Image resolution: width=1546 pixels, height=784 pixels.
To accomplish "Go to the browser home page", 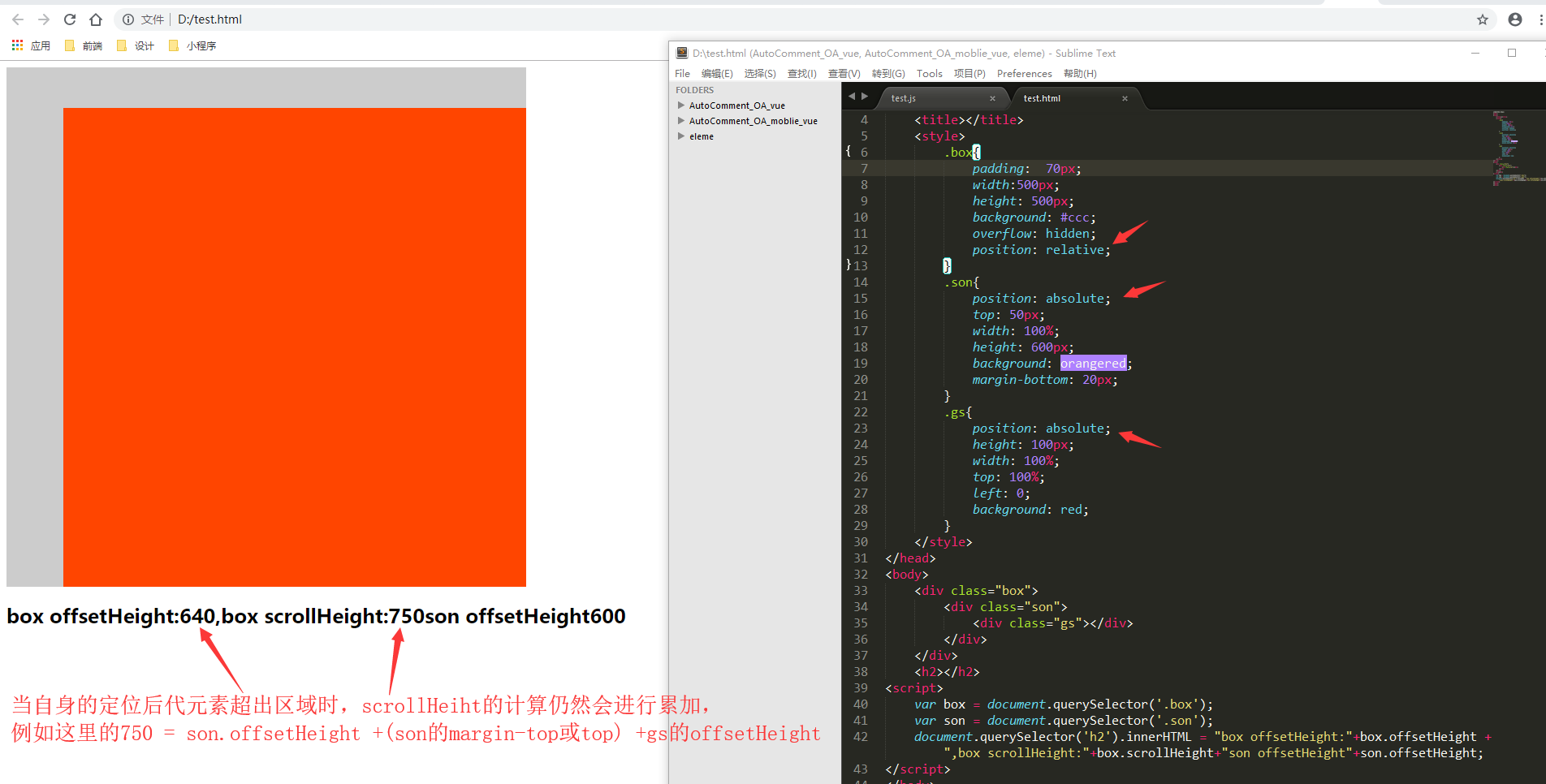I will 96,19.
